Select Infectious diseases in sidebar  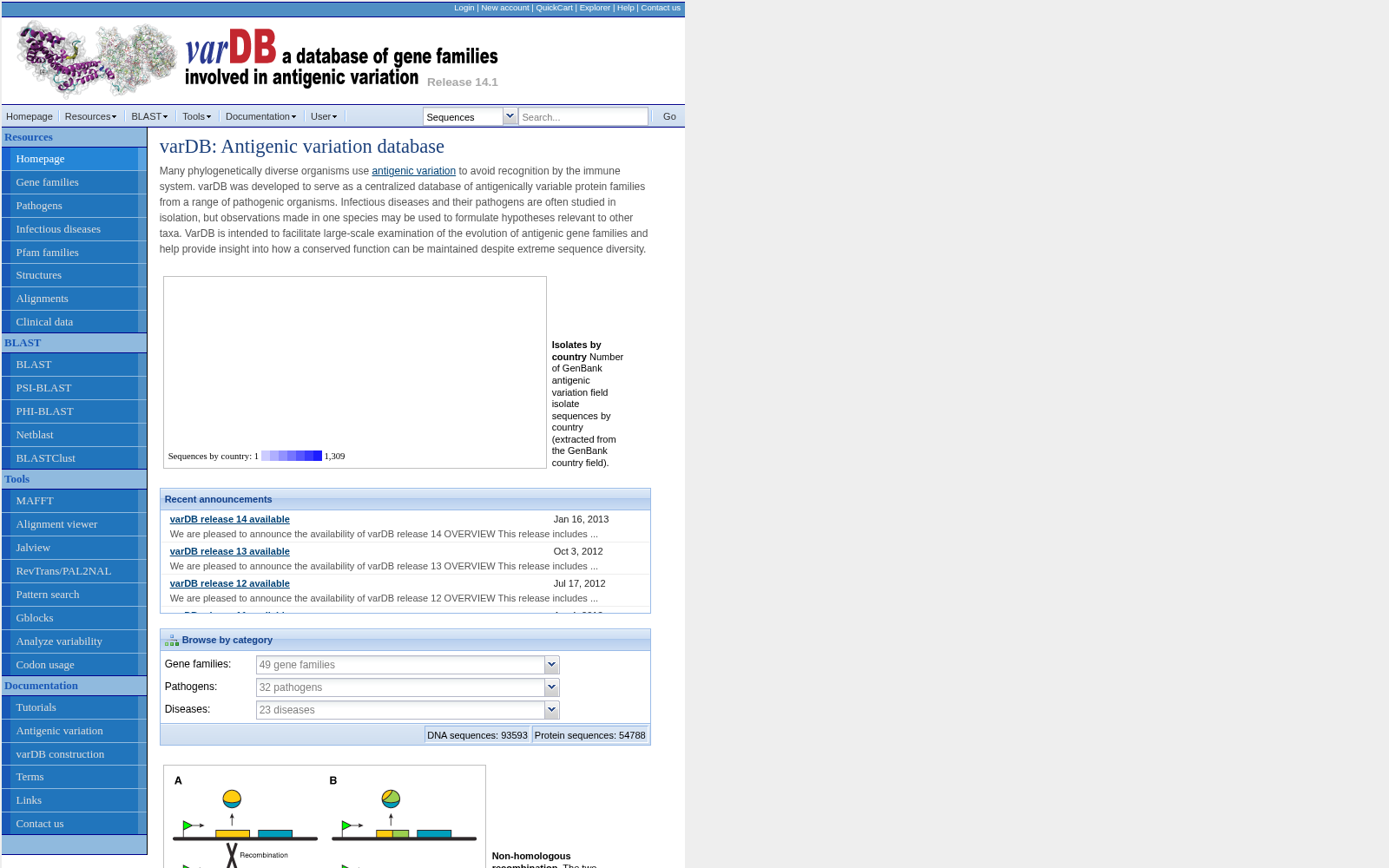tap(74, 229)
